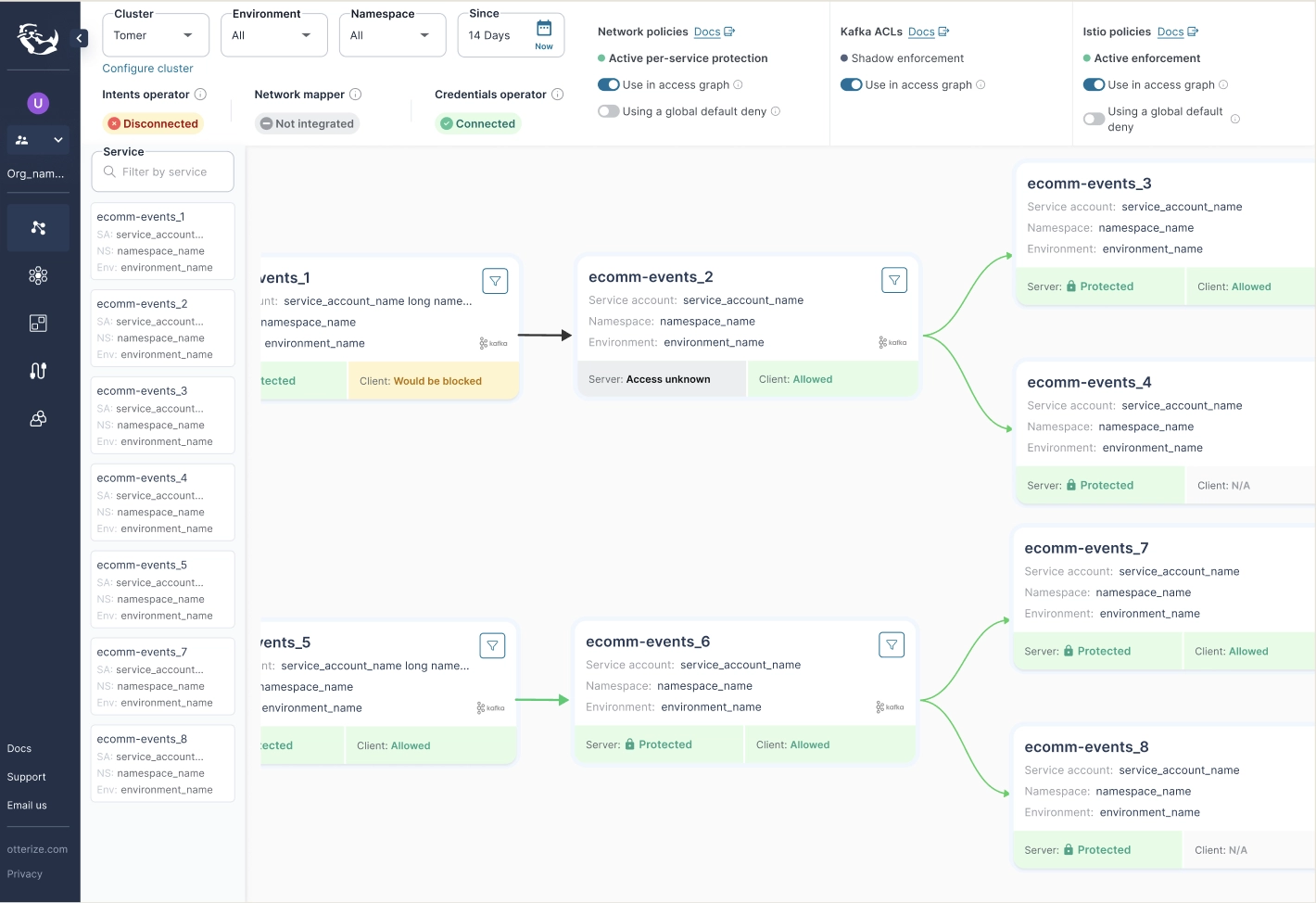Open the Namespace dropdown
The image size is (1316, 903).
(393, 35)
